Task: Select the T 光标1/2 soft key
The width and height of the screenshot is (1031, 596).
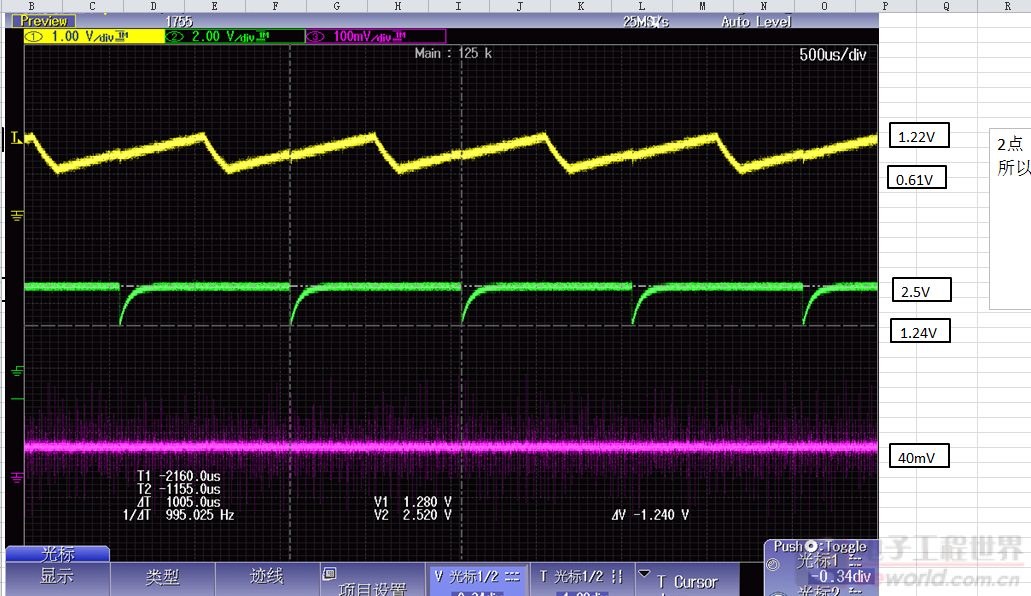Action: [x=582, y=579]
